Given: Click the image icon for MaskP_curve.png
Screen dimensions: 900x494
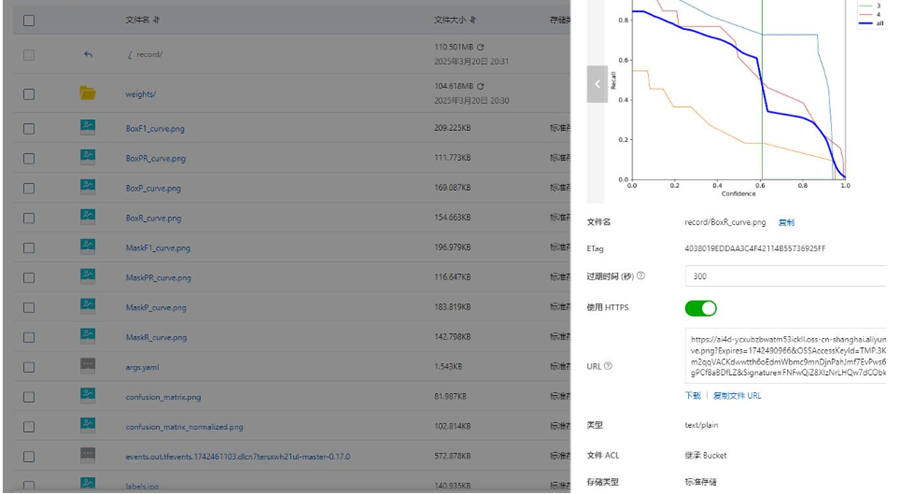Looking at the screenshot, I should click(88, 306).
